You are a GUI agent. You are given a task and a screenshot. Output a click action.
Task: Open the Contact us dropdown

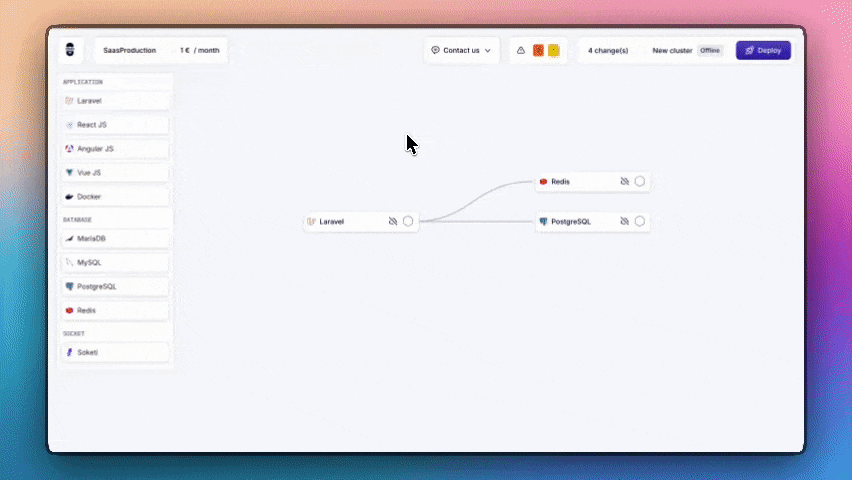[461, 50]
